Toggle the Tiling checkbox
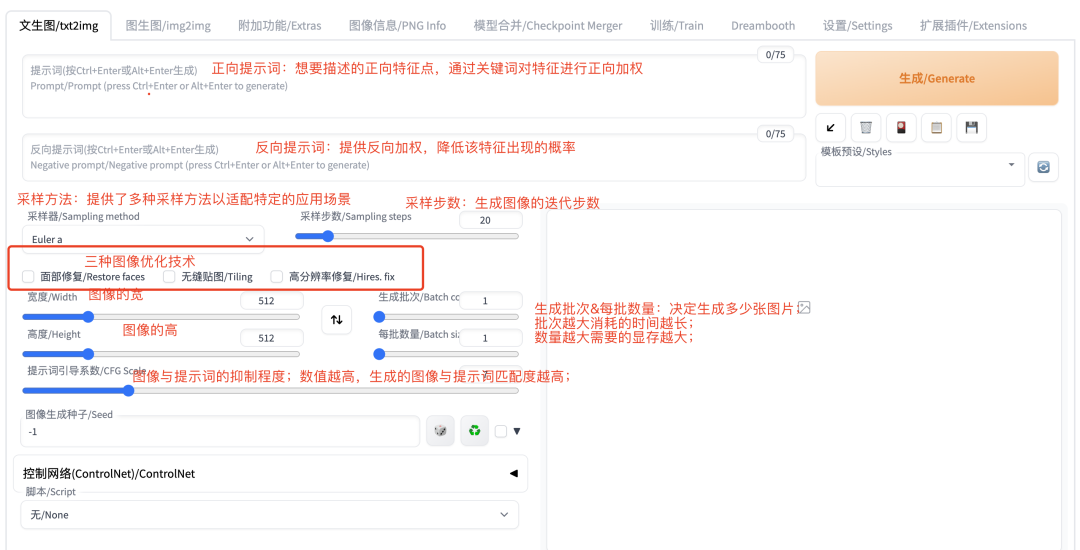 pos(169,277)
